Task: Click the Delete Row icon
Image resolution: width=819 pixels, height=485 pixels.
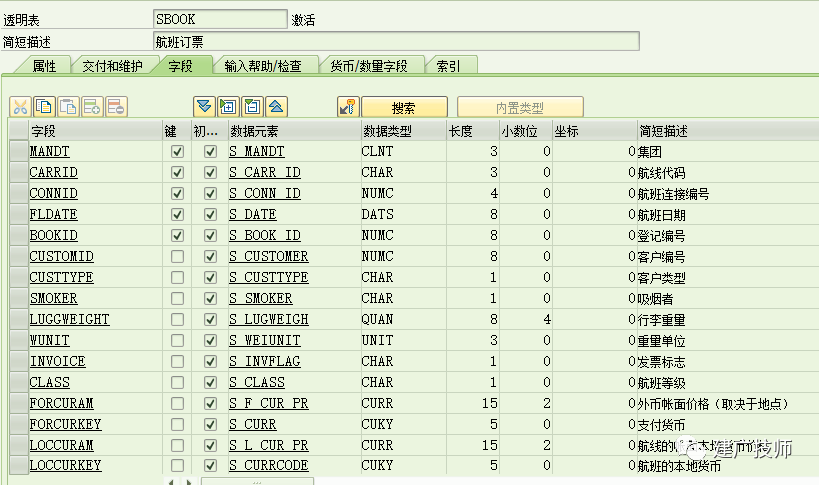Action: click(x=116, y=107)
